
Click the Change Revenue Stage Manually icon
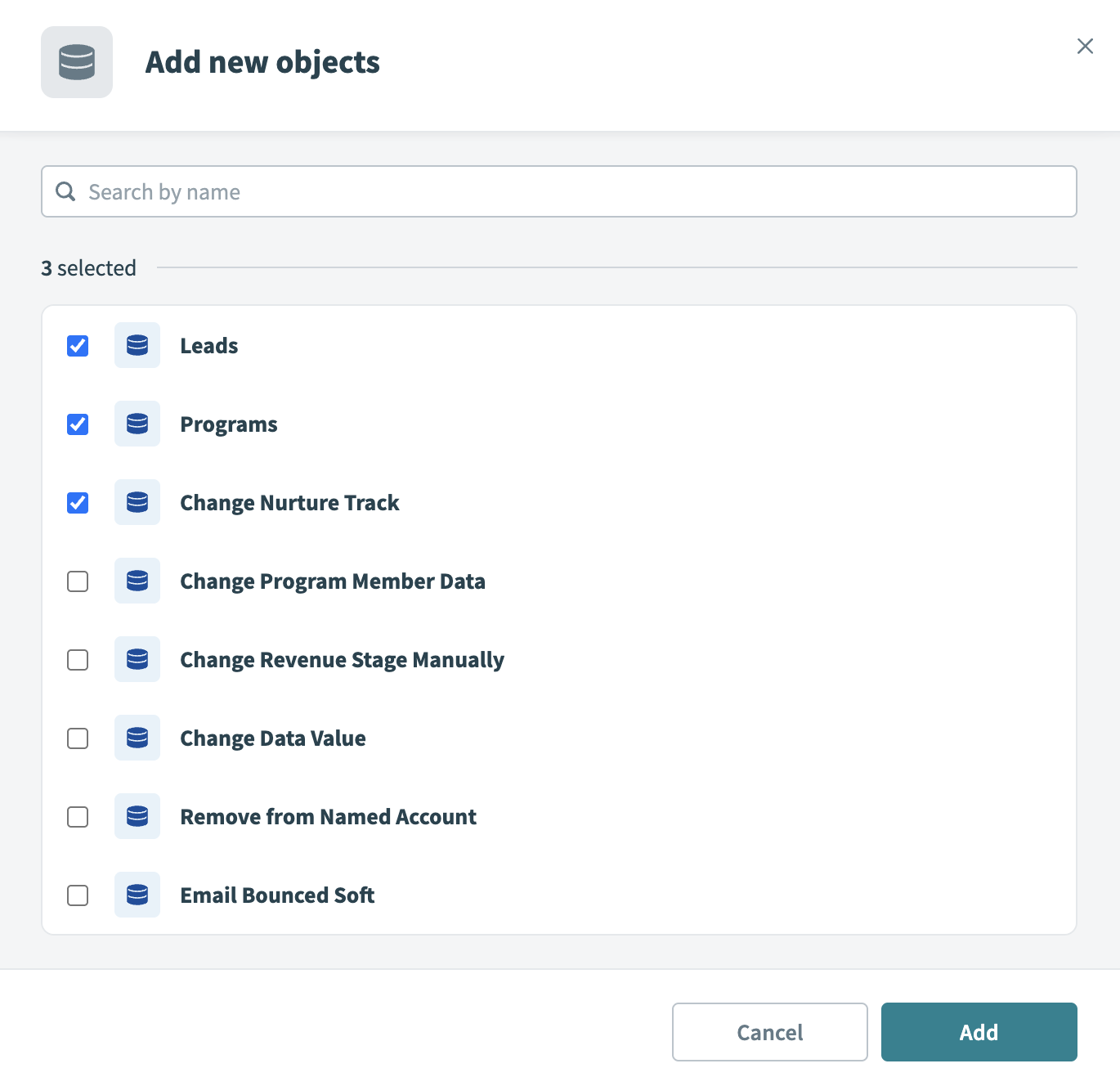pos(137,659)
